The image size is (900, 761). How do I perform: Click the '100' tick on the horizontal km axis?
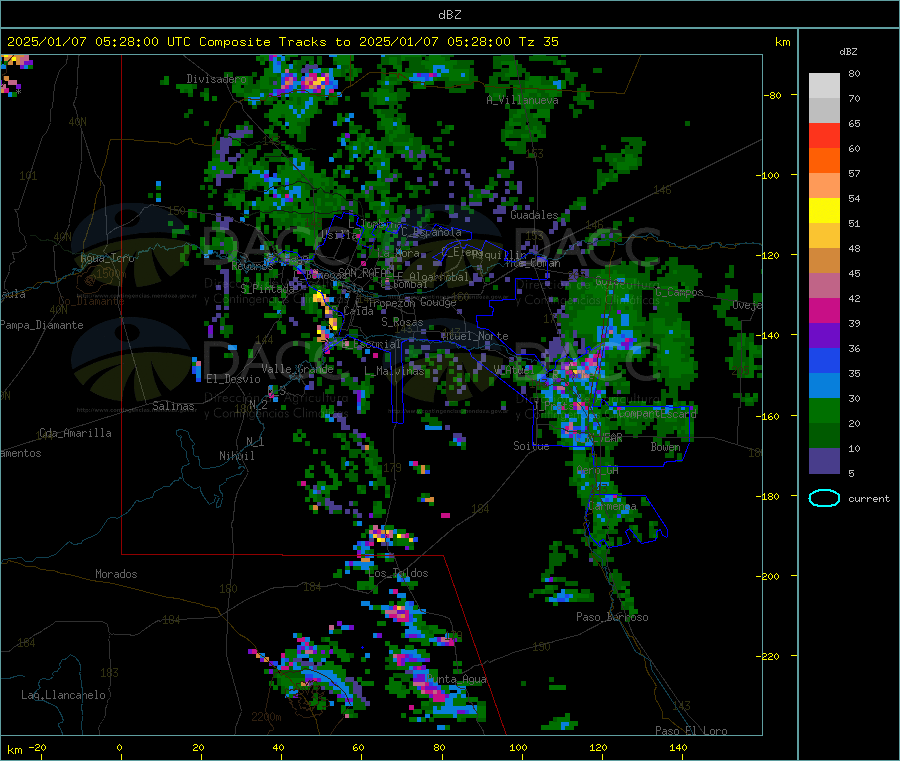[518, 748]
